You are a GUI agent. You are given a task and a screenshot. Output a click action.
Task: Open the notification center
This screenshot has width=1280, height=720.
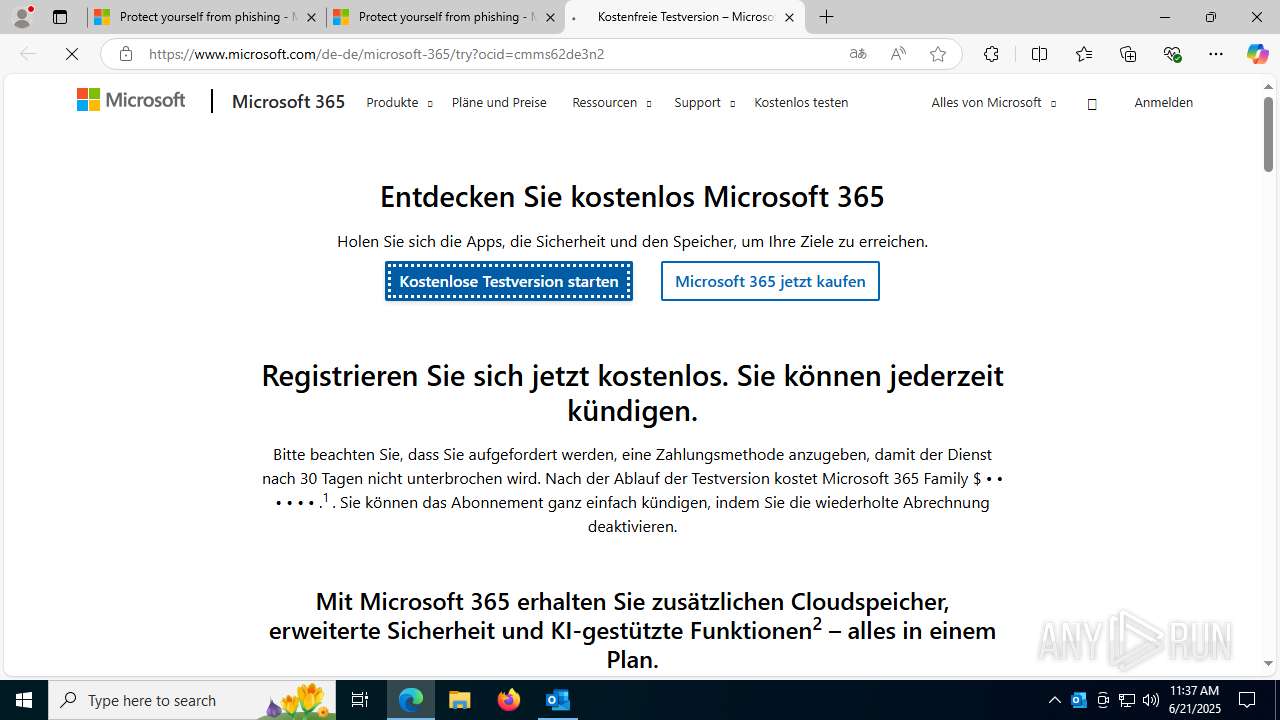coord(1247,700)
